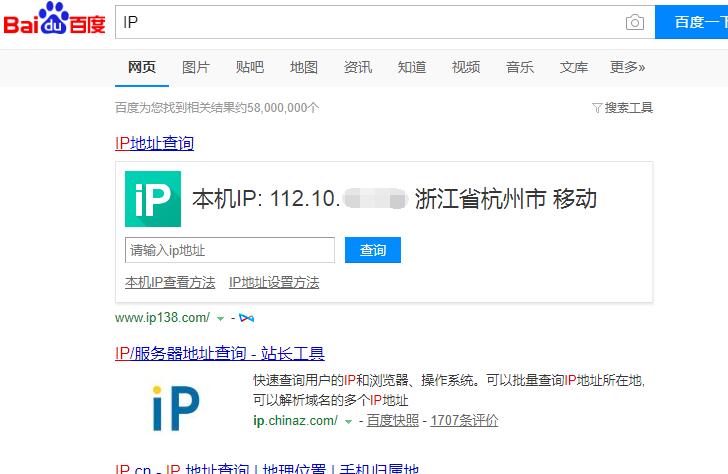Open the 1707条评价 link
The height and width of the screenshot is (474, 728).
(464, 421)
